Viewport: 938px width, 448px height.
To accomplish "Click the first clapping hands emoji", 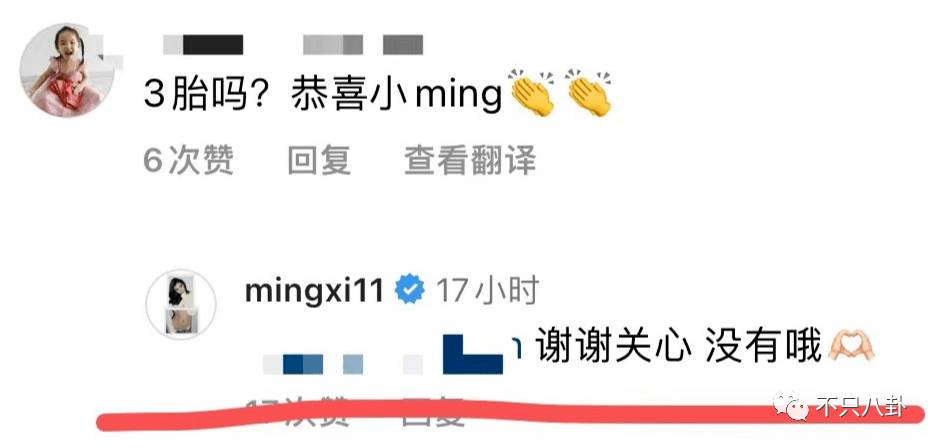I will [x=531, y=93].
